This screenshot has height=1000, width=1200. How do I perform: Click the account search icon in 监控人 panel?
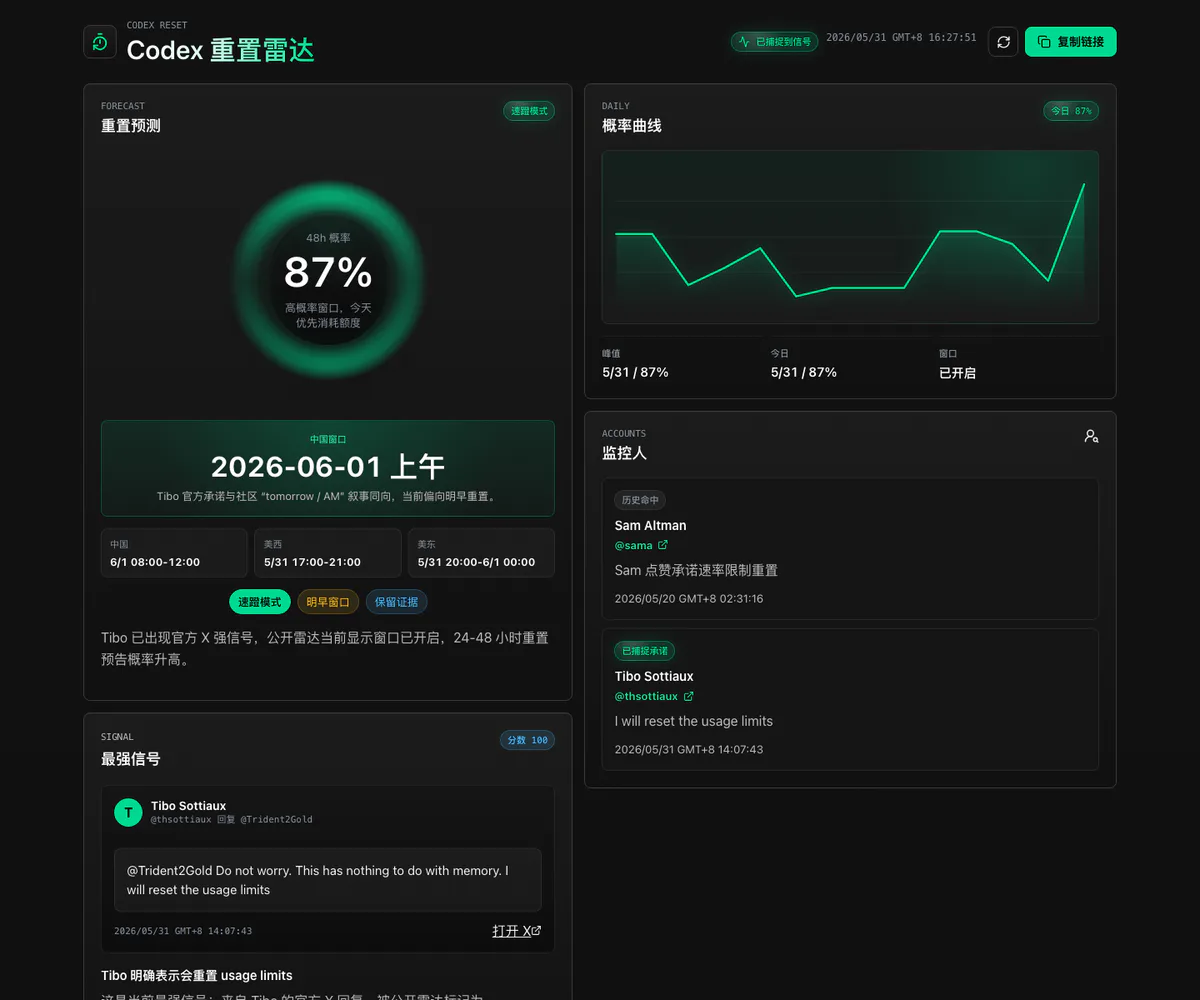point(1091,436)
